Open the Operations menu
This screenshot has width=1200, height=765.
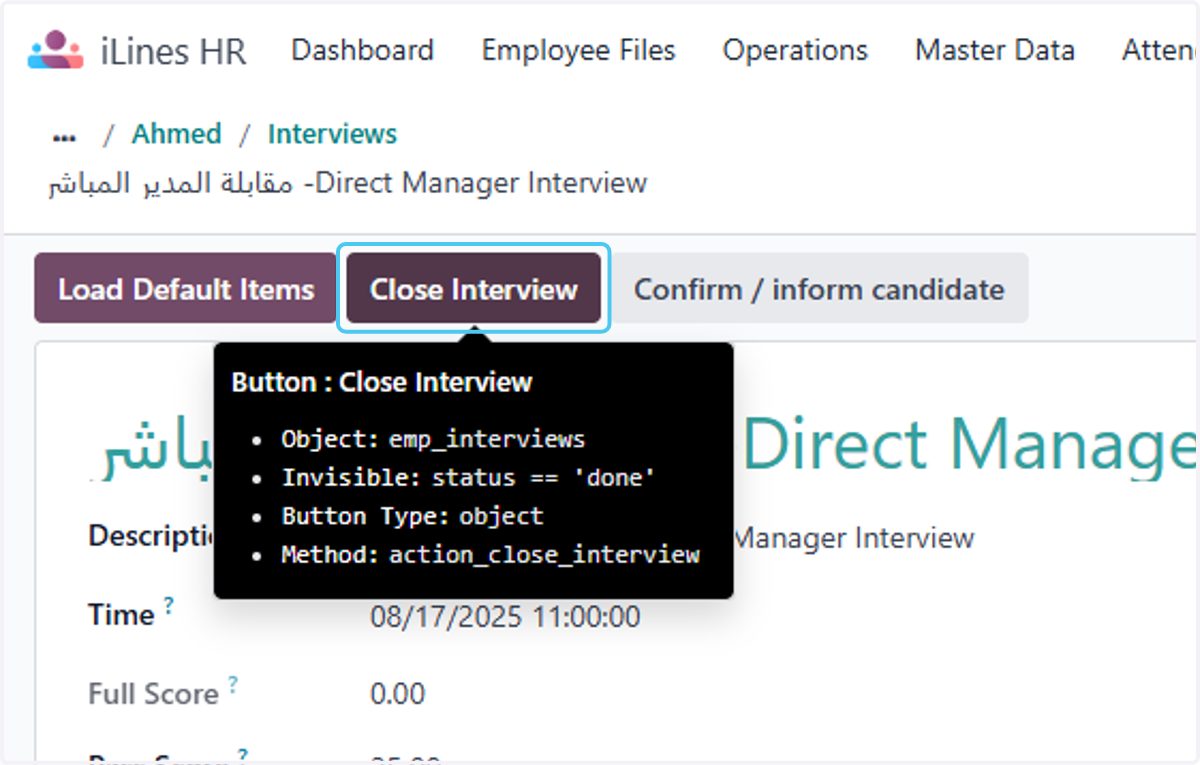coord(795,50)
